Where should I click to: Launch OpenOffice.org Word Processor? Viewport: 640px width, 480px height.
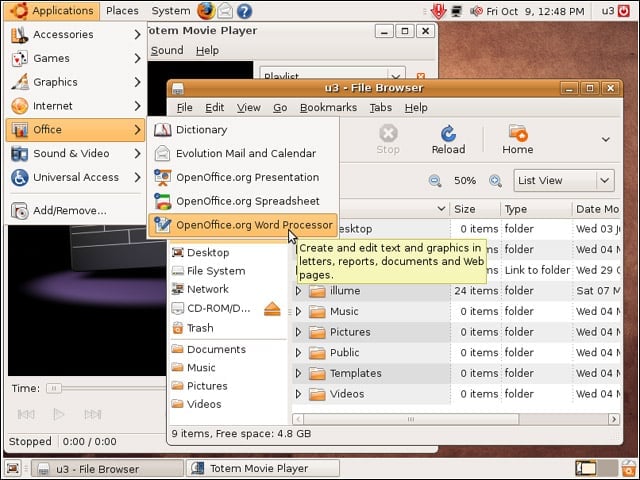(x=243, y=225)
